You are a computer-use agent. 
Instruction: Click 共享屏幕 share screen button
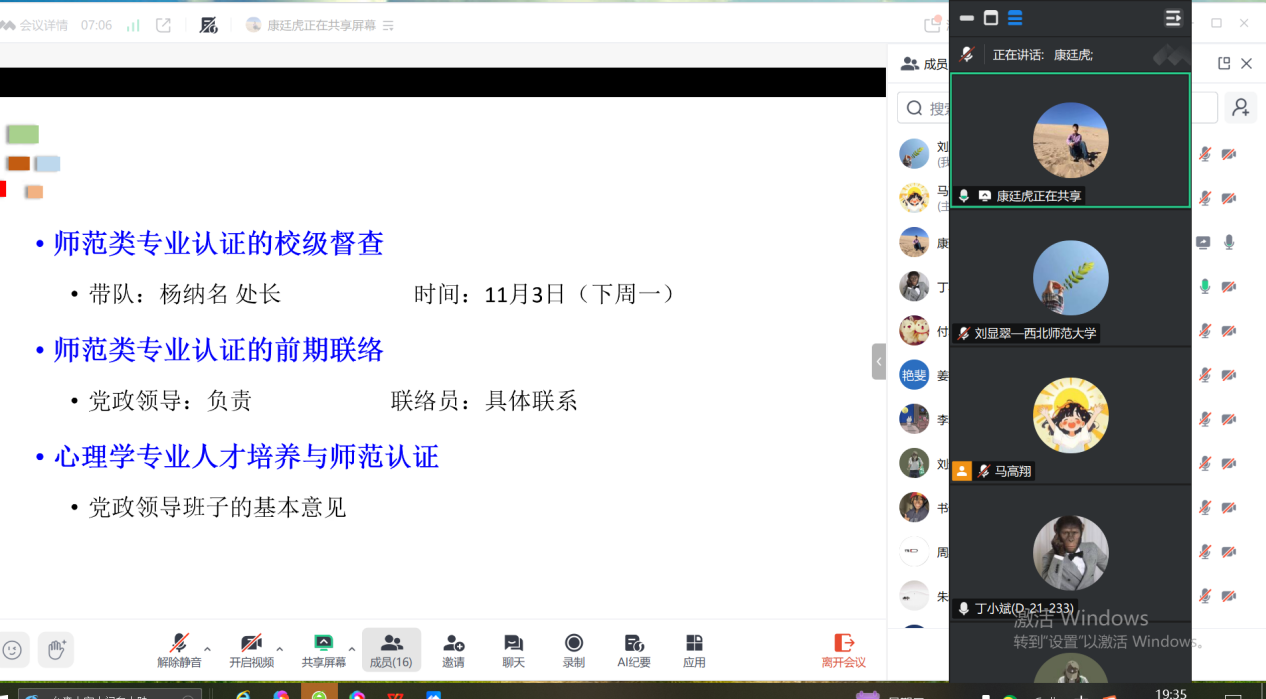(323, 649)
